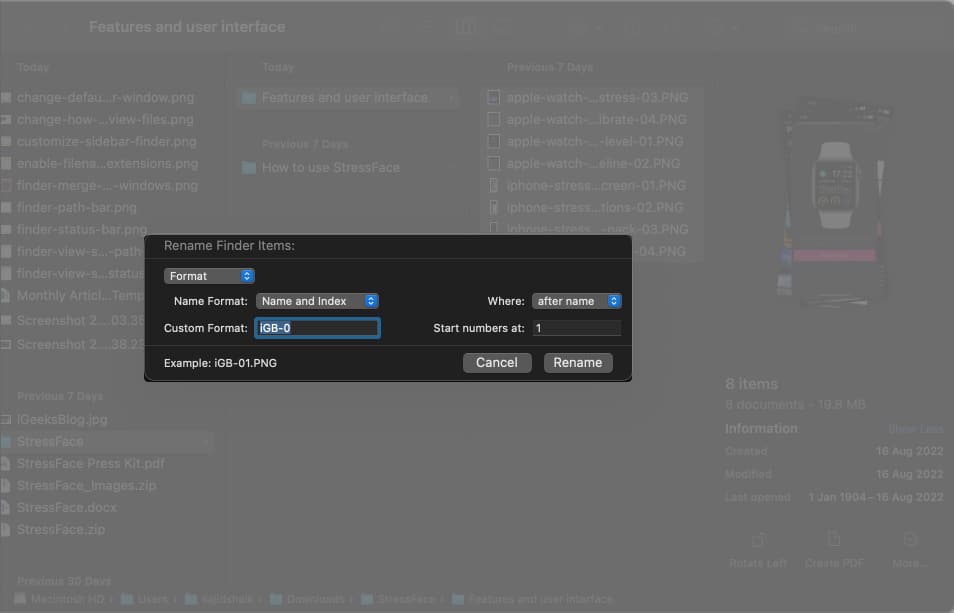Click the Rename button
The image size is (954, 613).
(577, 362)
